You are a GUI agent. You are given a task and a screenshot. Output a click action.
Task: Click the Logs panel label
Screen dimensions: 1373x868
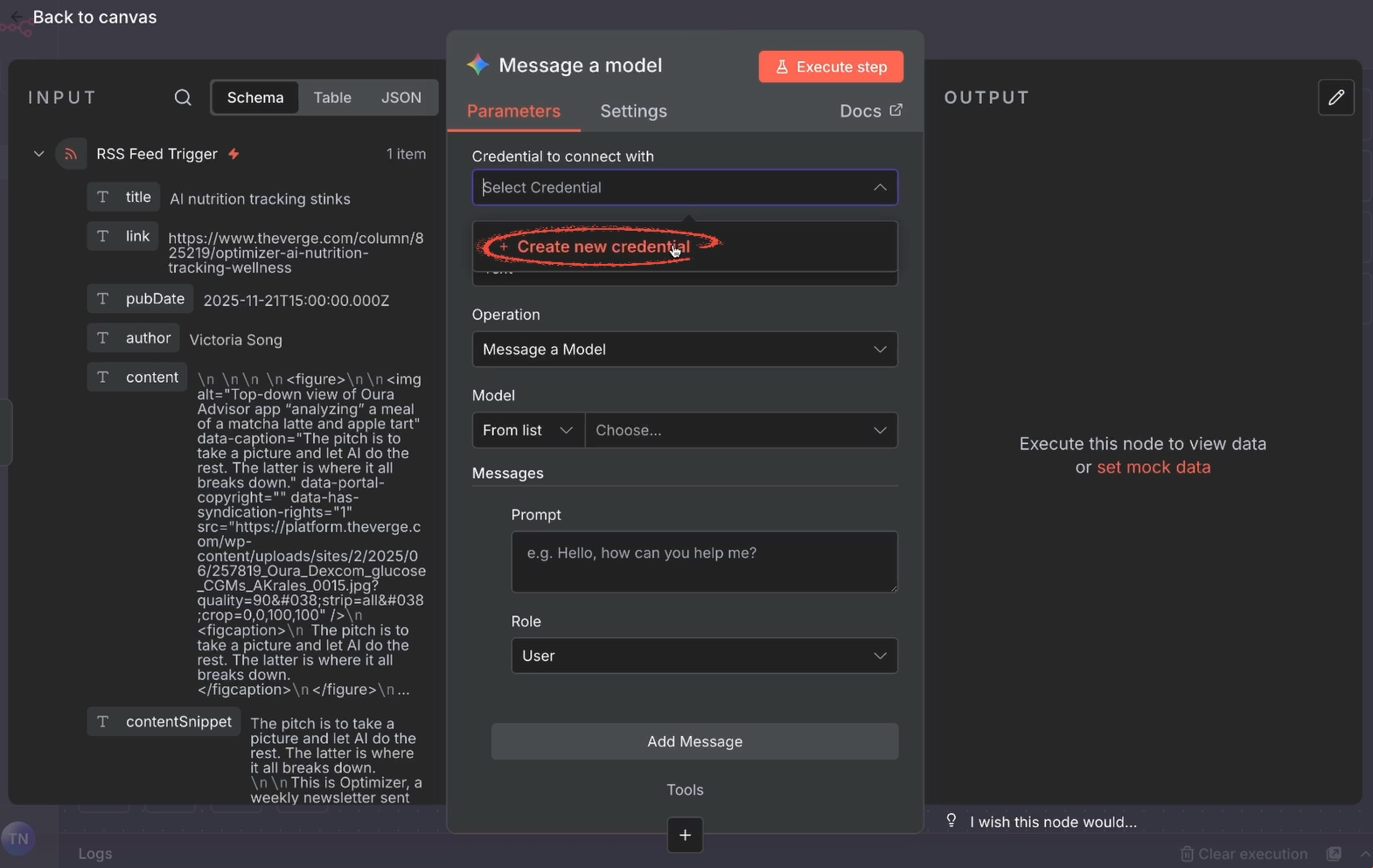95,853
